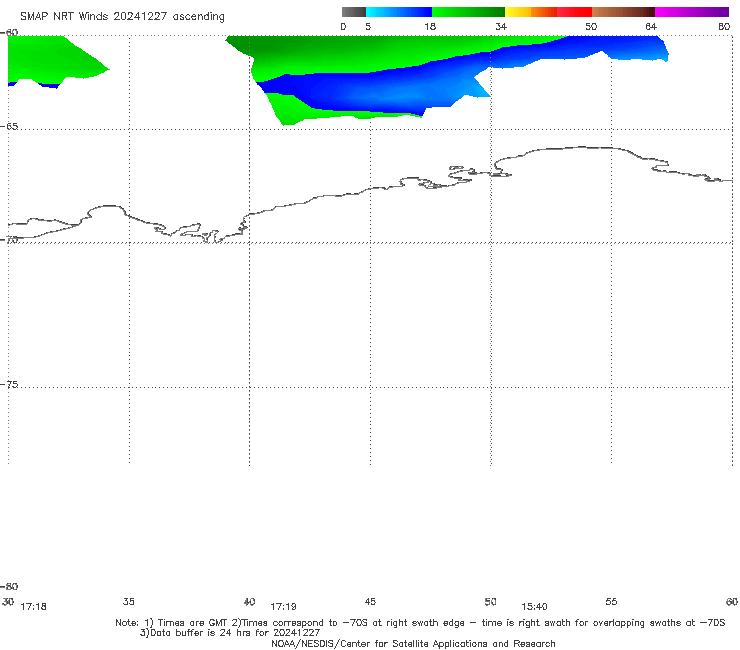The width and height of the screenshot is (740, 650).
Task: Click the green wind patch at top left
Action: [x=50, y=59]
